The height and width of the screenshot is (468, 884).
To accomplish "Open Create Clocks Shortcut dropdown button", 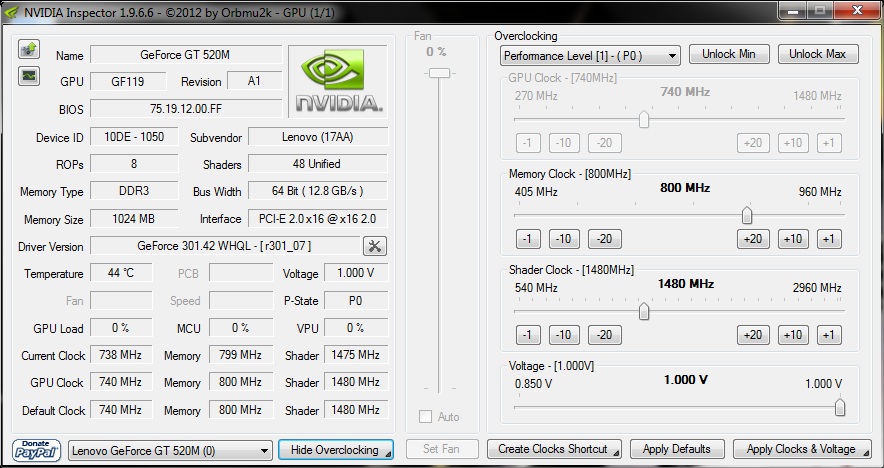I will (558, 449).
